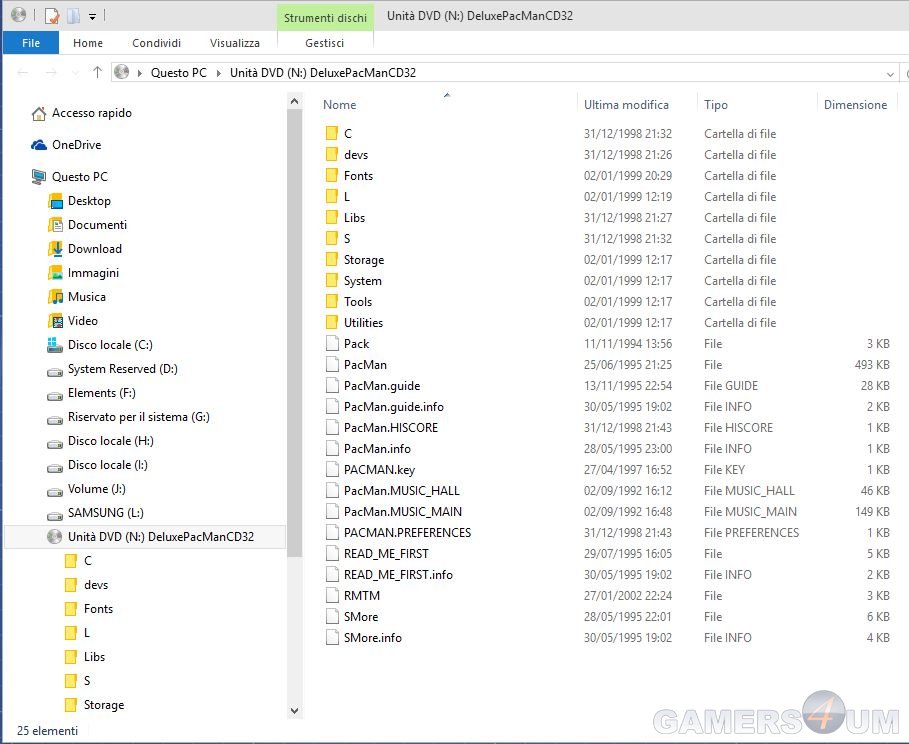
Task: Select Accesso rapido in the navigation pane
Action: [92, 113]
